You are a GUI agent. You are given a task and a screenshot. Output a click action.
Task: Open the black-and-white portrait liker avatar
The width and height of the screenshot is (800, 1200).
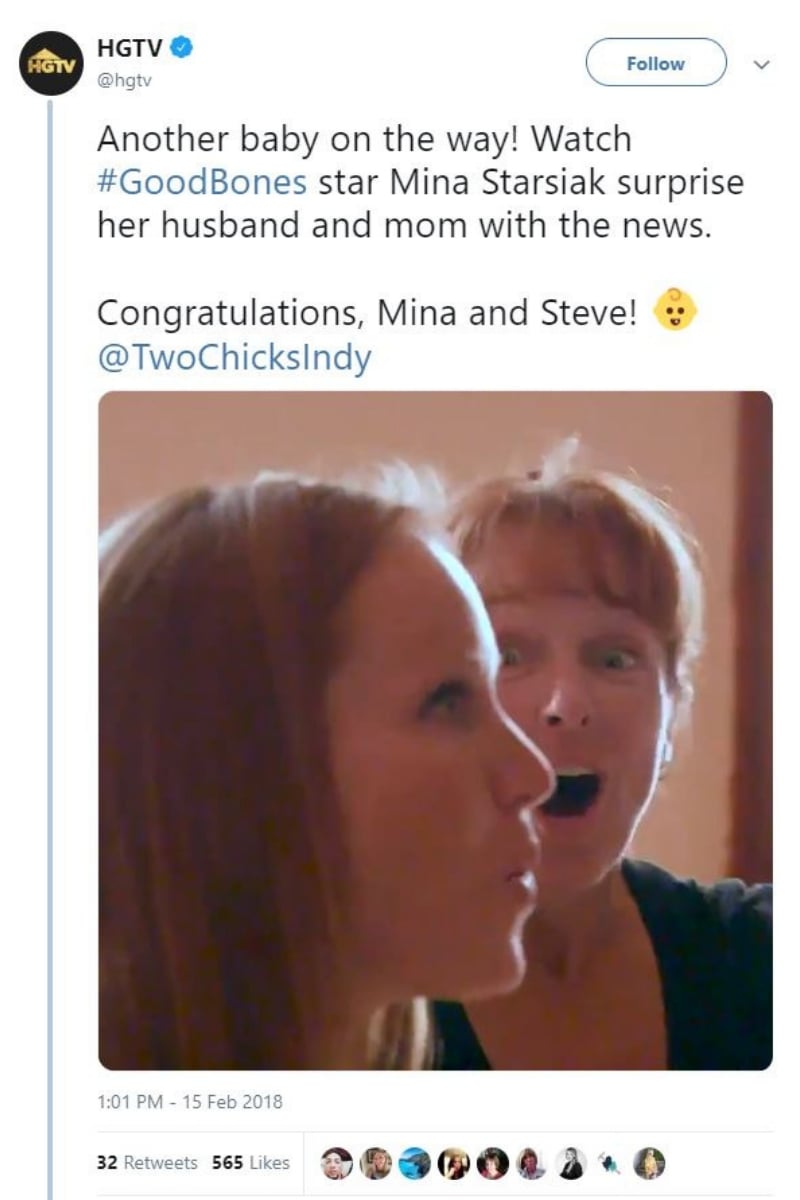[571, 1162]
